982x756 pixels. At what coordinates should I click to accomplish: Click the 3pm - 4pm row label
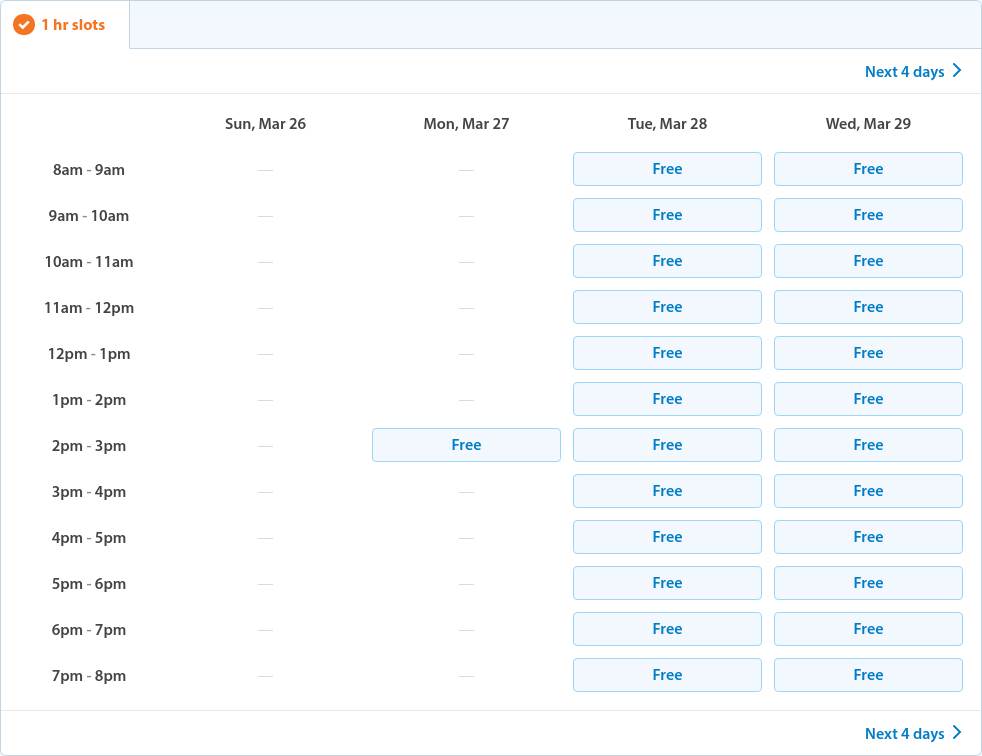pyautogui.click(x=89, y=492)
